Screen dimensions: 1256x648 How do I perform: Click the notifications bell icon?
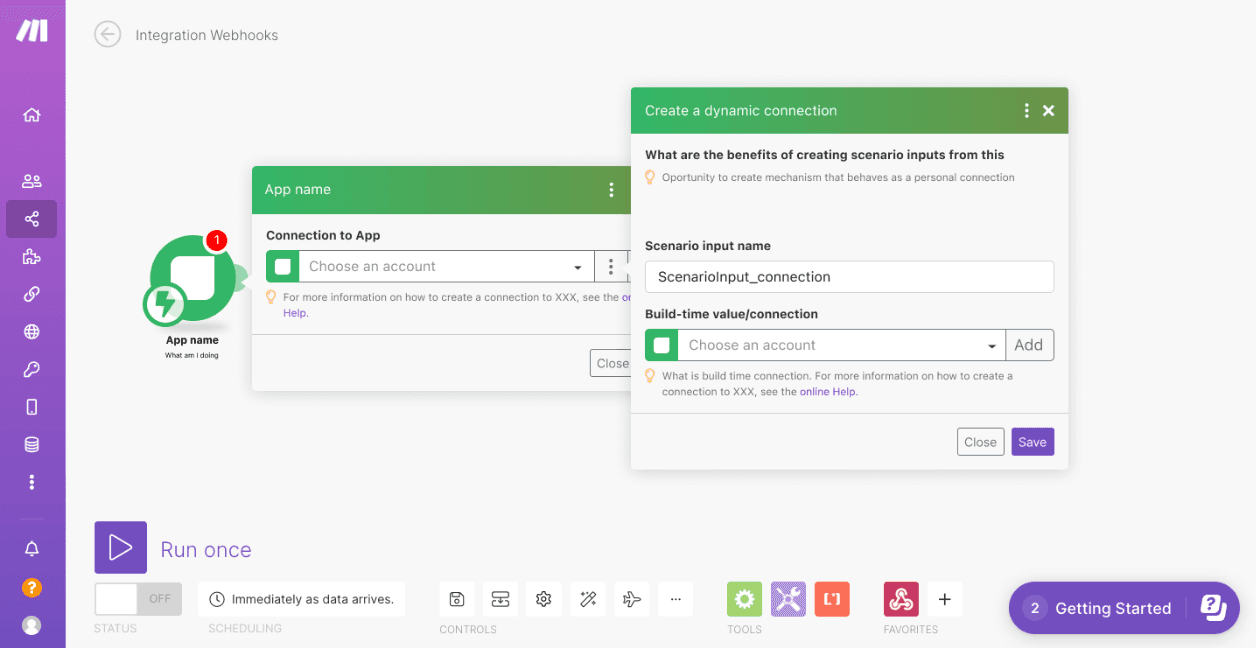[x=32, y=549]
